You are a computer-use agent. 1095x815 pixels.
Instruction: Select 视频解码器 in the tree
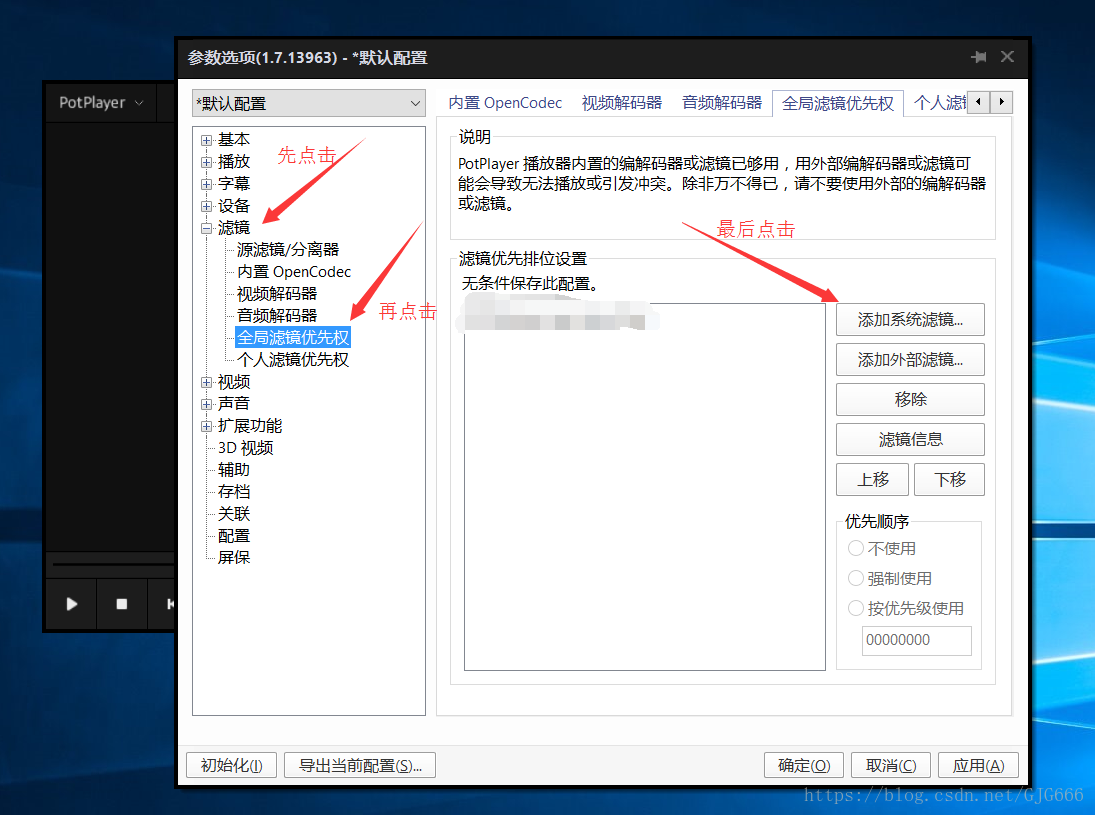pos(277,293)
